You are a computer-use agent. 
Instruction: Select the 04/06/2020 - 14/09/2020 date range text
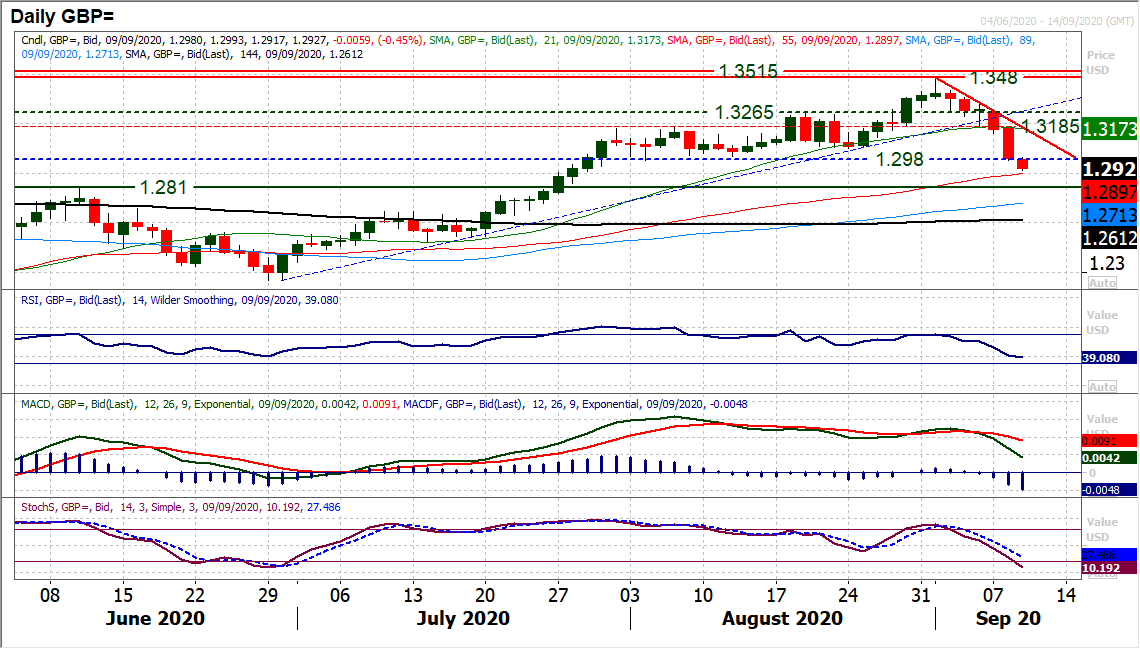(1055, 22)
